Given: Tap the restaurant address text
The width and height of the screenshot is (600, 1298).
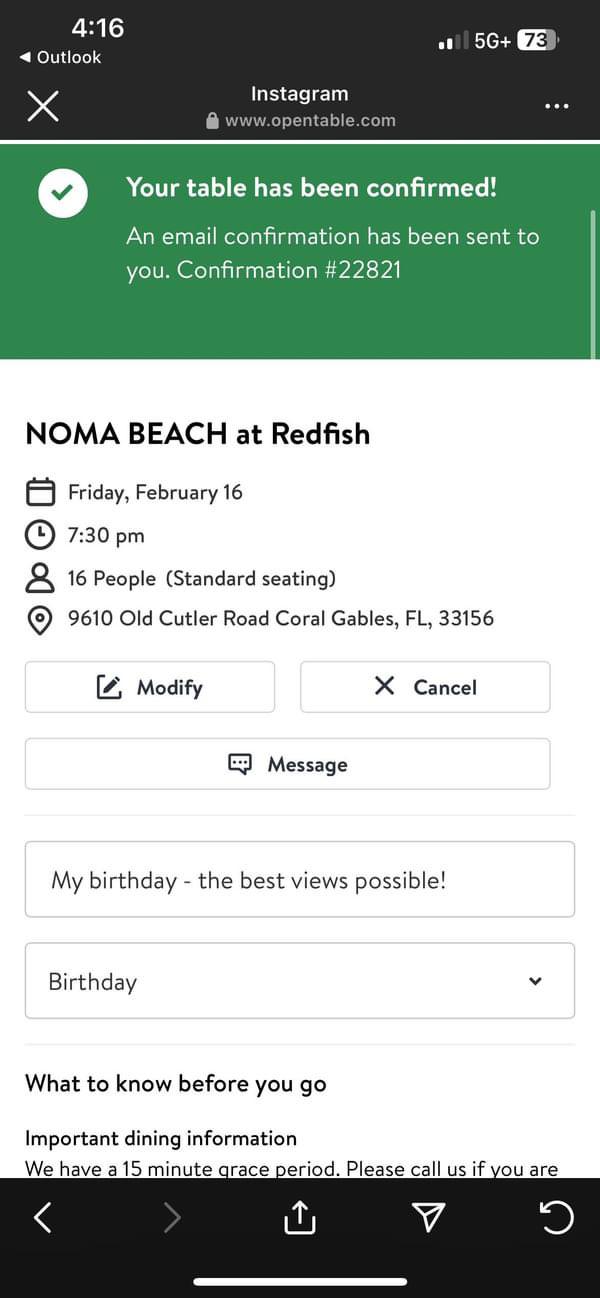Looking at the screenshot, I should (x=280, y=619).
